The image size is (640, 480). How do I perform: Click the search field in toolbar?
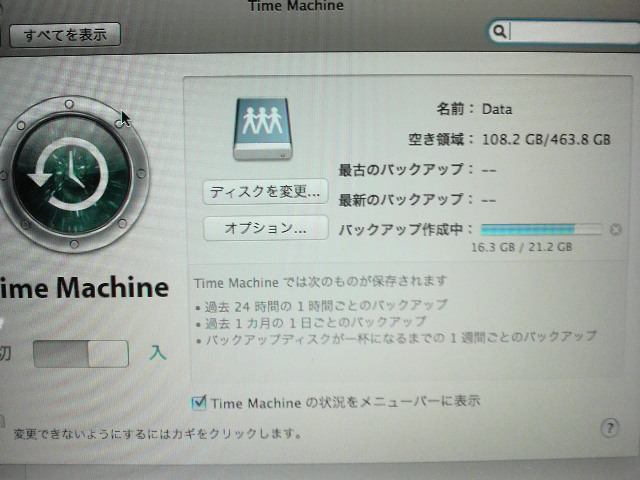point(565,31)
